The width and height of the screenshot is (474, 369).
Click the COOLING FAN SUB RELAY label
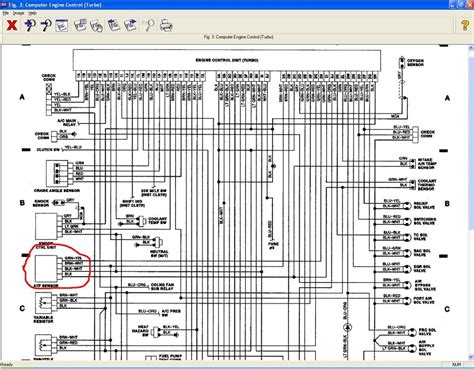162,287
